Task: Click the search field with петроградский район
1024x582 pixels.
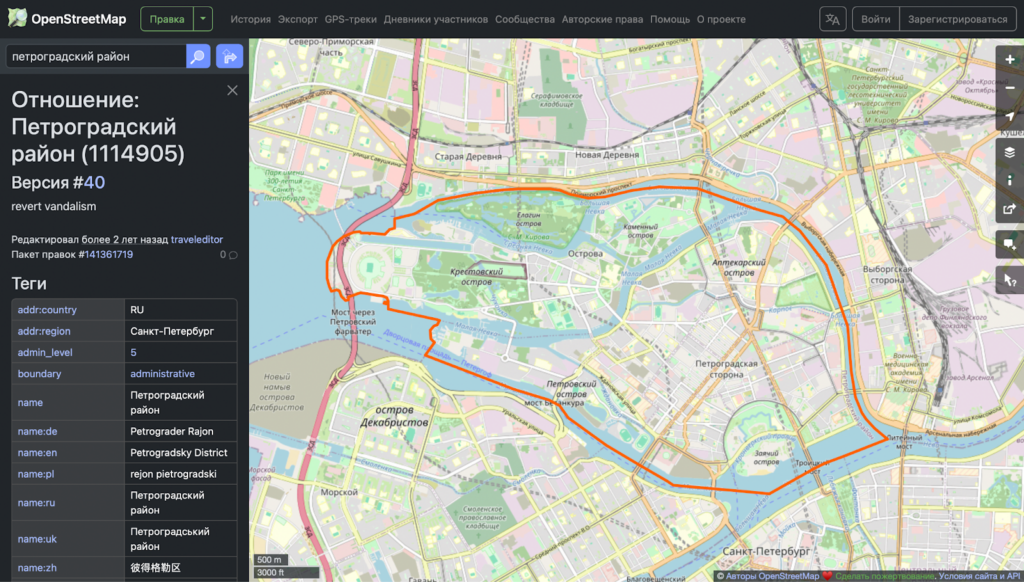Action: pos(95,57)
